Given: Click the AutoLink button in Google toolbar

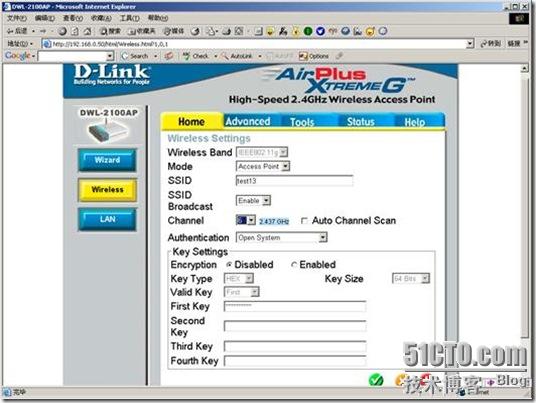Looking at the screenshot, I should coord(237,56).
